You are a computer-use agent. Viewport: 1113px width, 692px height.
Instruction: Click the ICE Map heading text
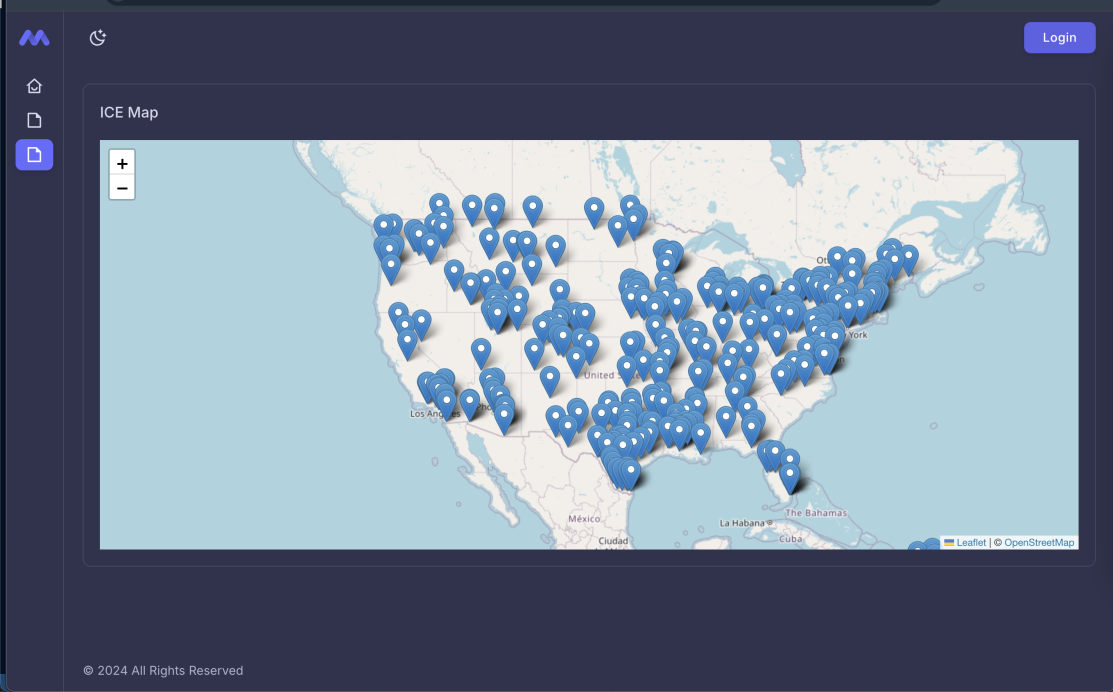(x=129, y=112)
